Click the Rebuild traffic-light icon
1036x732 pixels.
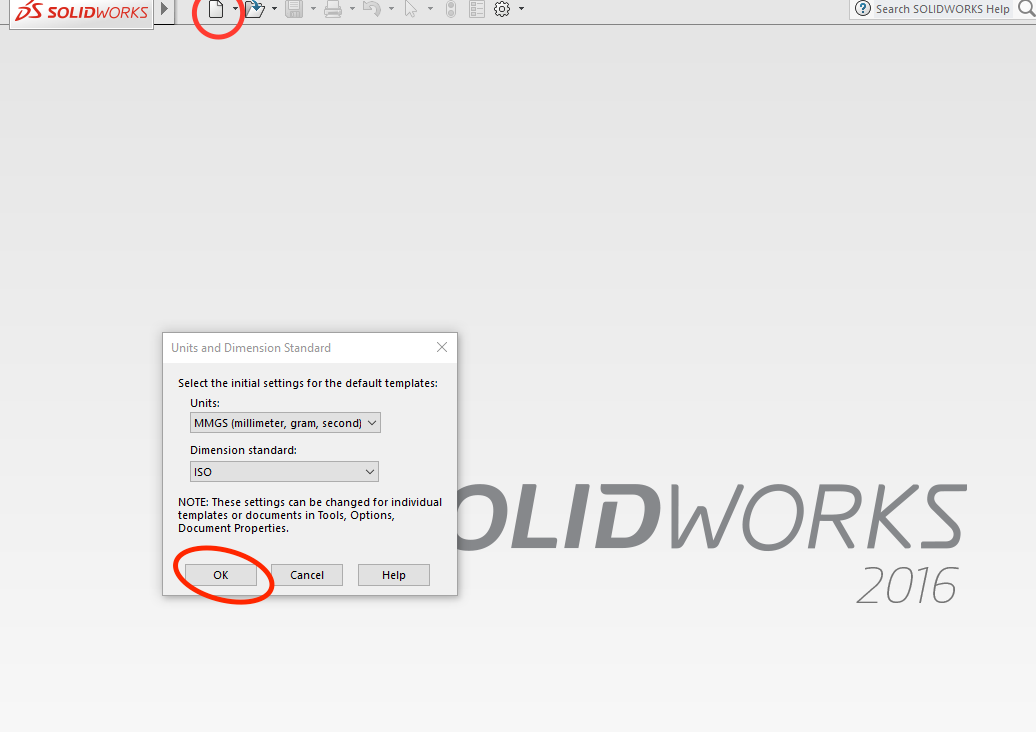(x=450, y=9)
